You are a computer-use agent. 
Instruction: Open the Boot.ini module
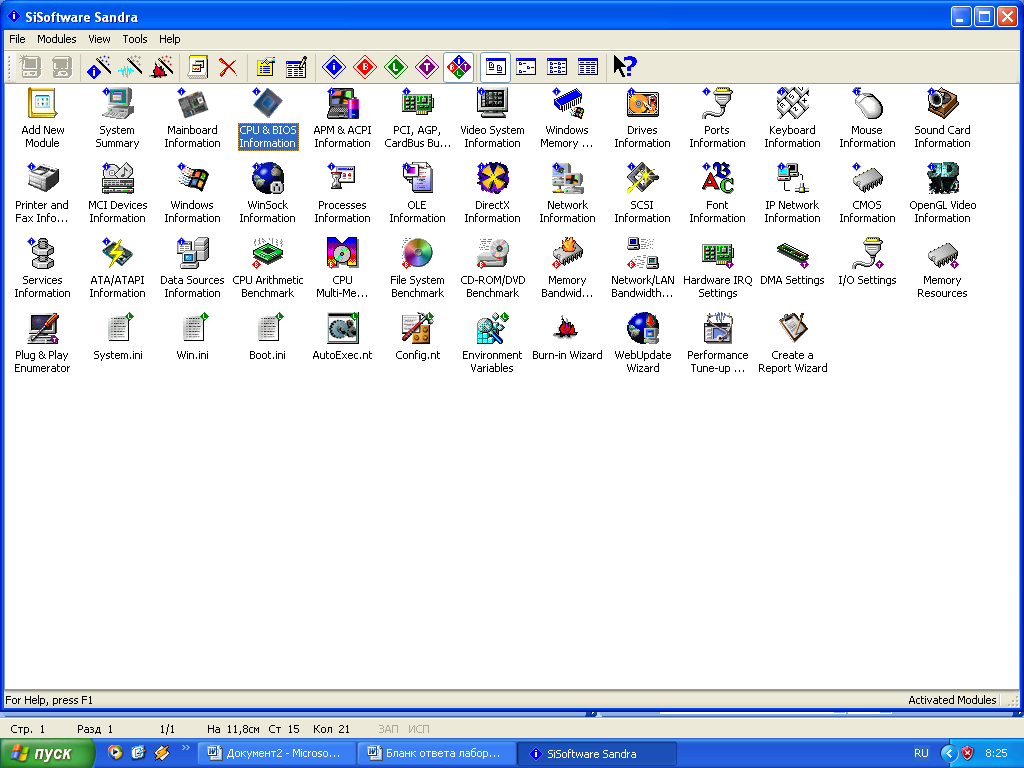click(268, 338)
